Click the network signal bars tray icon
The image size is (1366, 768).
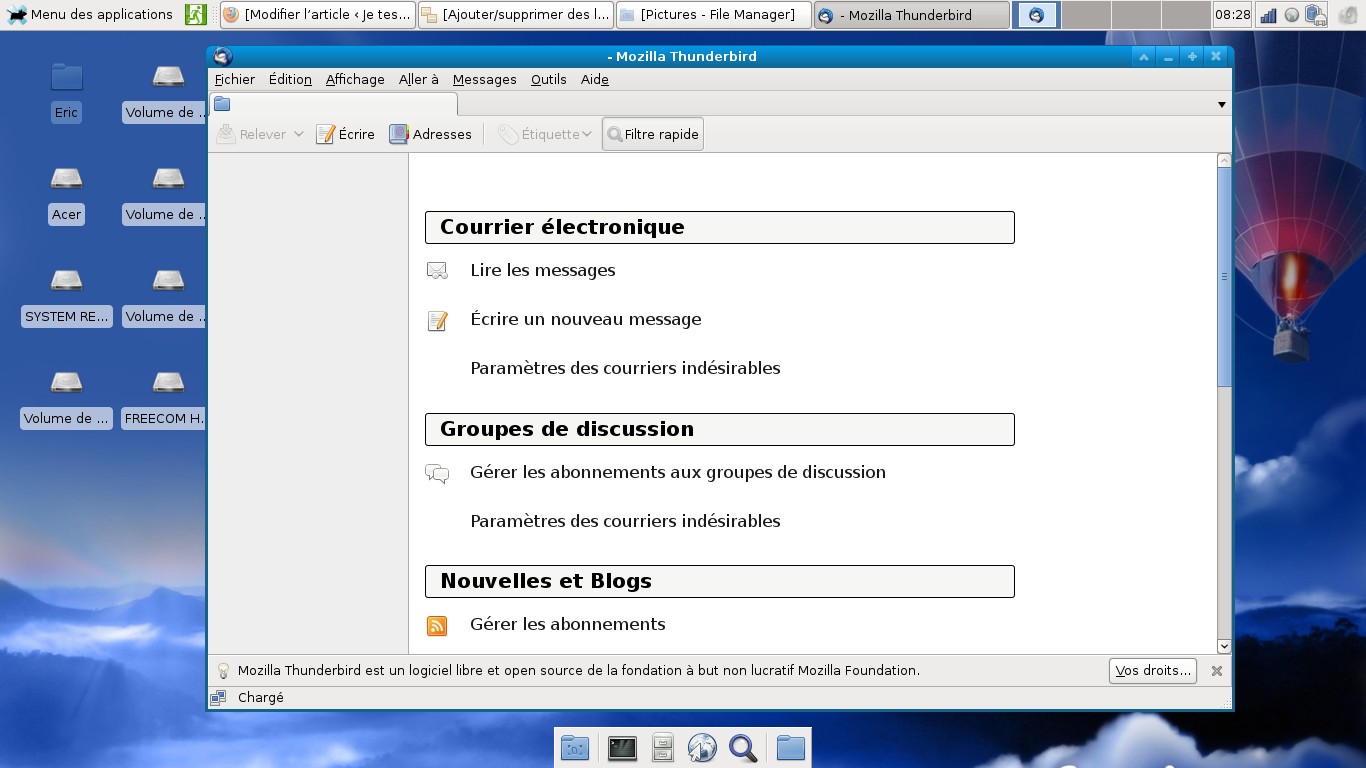1269,14
